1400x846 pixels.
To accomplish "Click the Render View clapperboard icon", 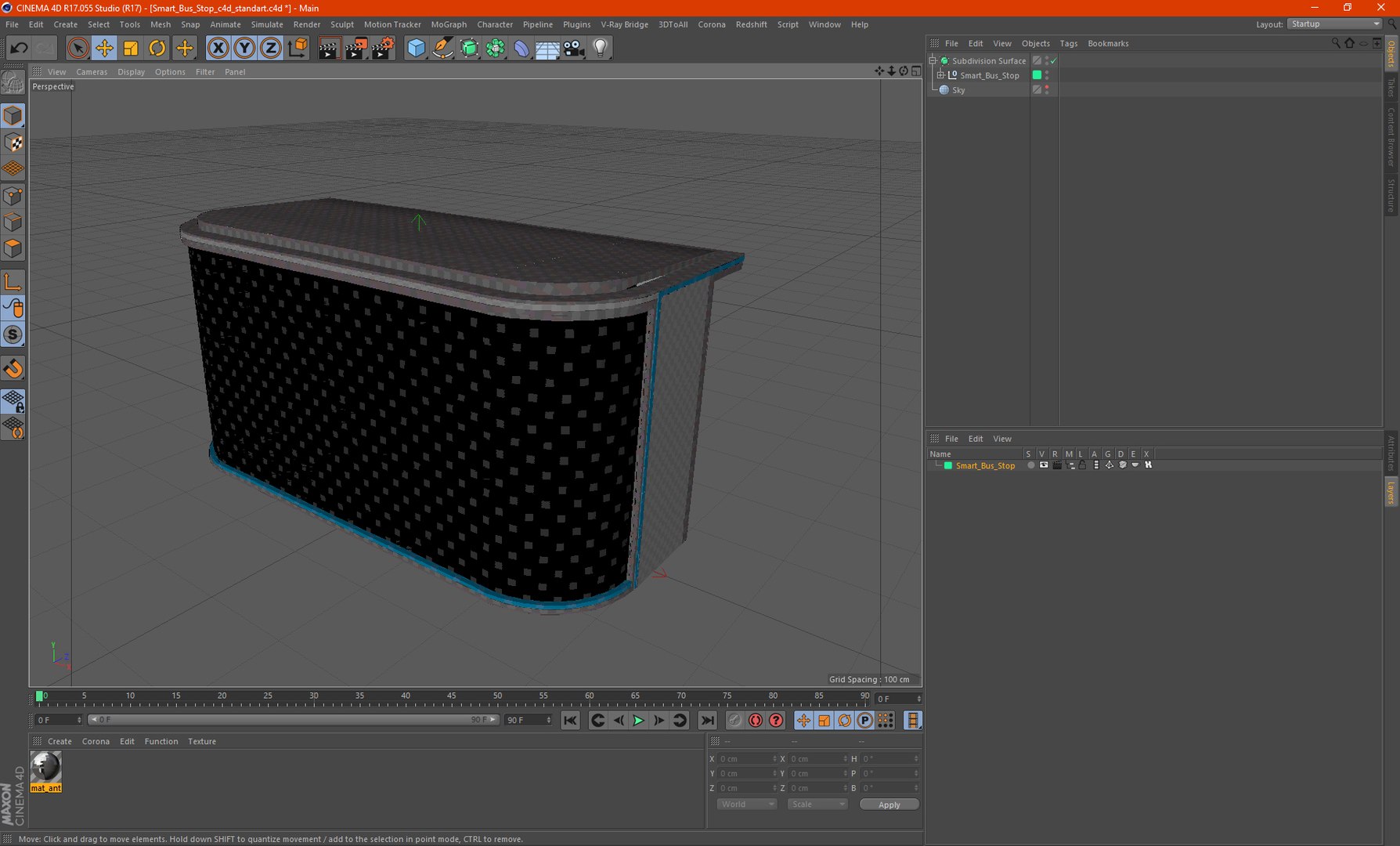I will [x=328, y=49].
